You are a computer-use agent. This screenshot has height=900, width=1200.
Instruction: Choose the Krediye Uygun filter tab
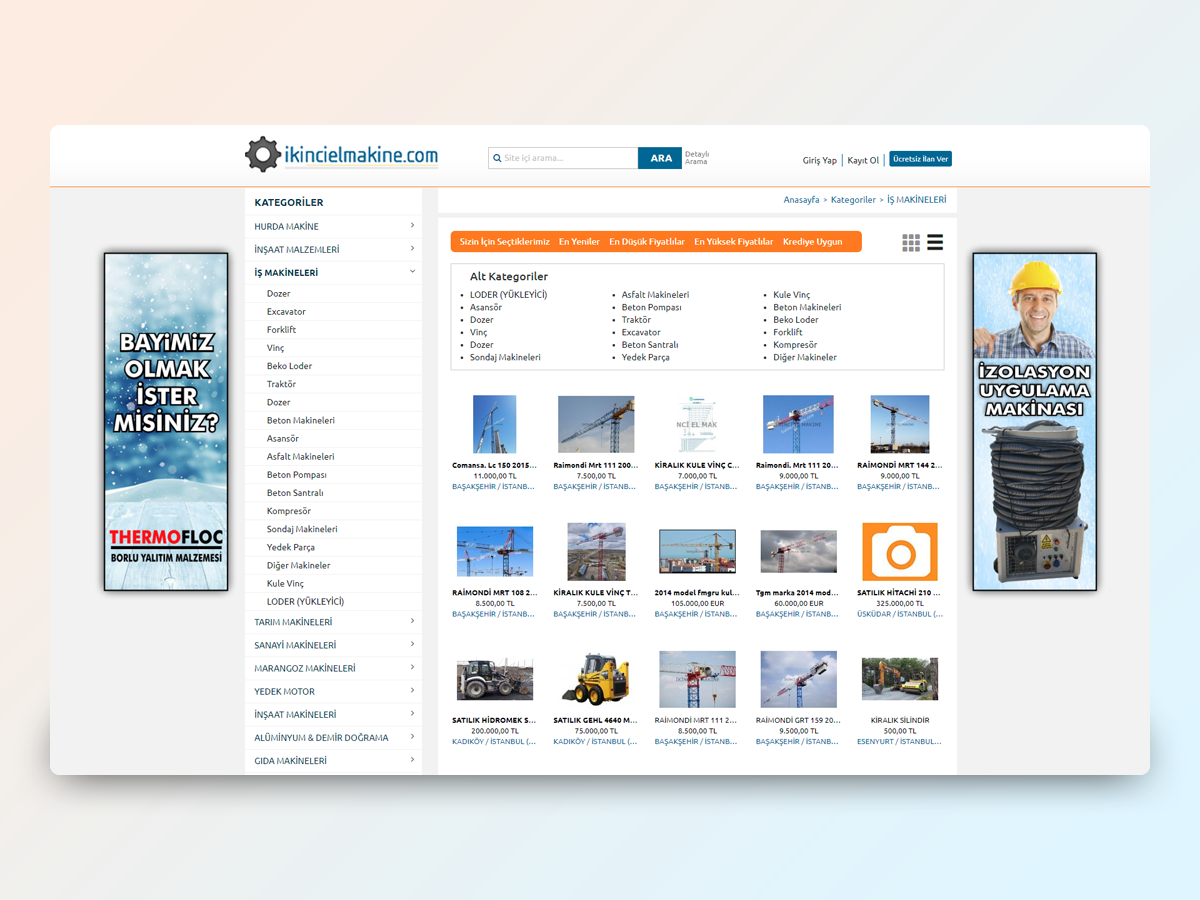click(x=812, y=242)
